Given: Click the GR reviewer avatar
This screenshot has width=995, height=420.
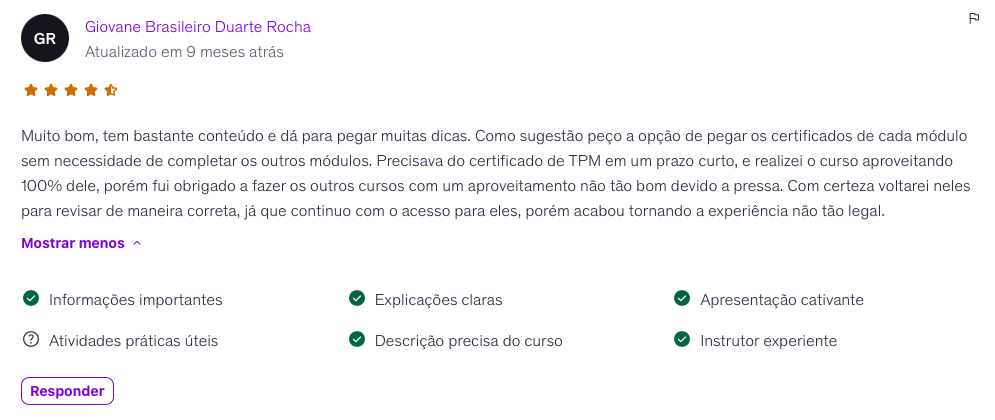Looking at the screenshot, I should 45,39.
